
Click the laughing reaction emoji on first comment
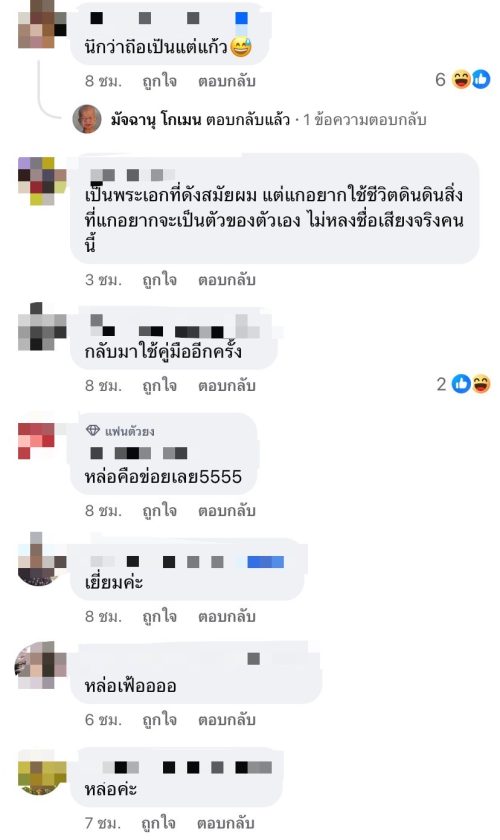[461, 80]
